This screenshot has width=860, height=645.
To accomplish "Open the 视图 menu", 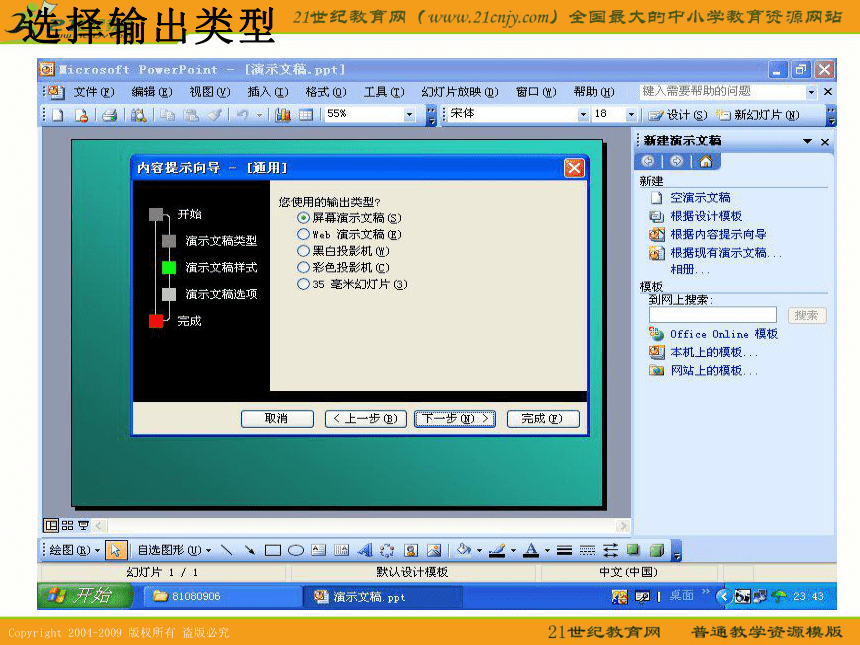I will coord(209,92).
